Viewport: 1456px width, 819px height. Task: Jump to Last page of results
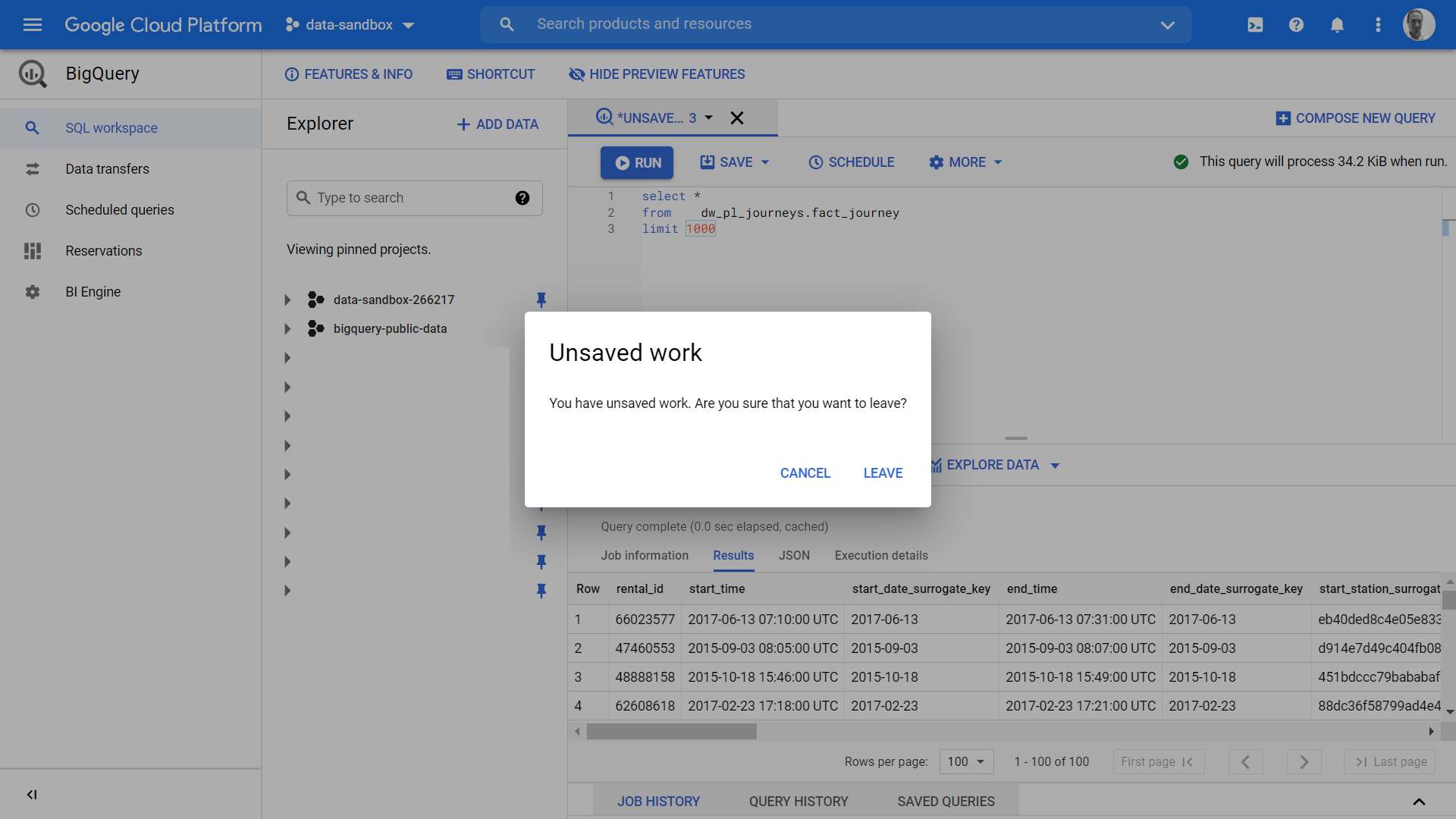pos(1390,761)
